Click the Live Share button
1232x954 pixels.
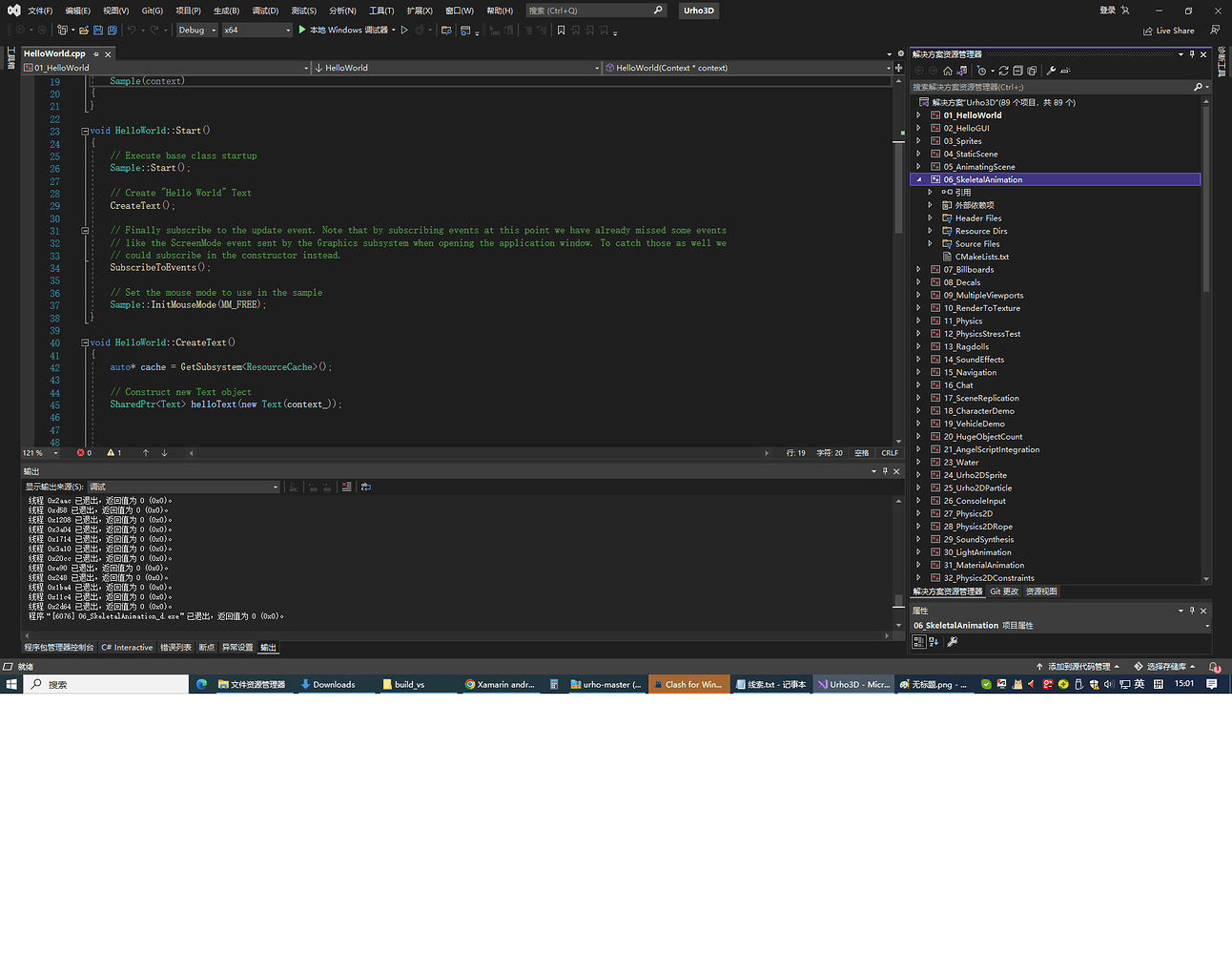[1168, 31]
